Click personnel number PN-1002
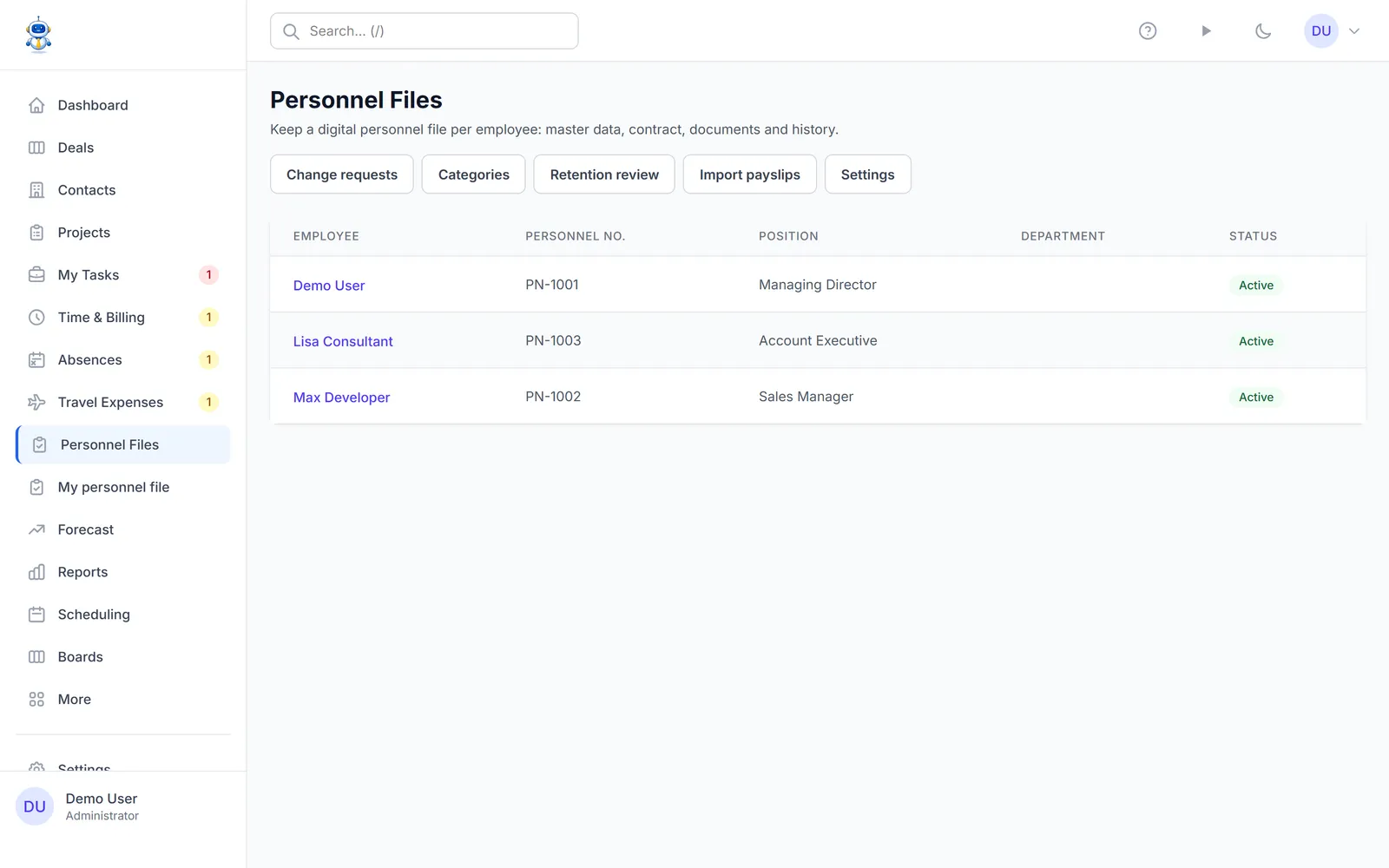 (x=553, y=397)
